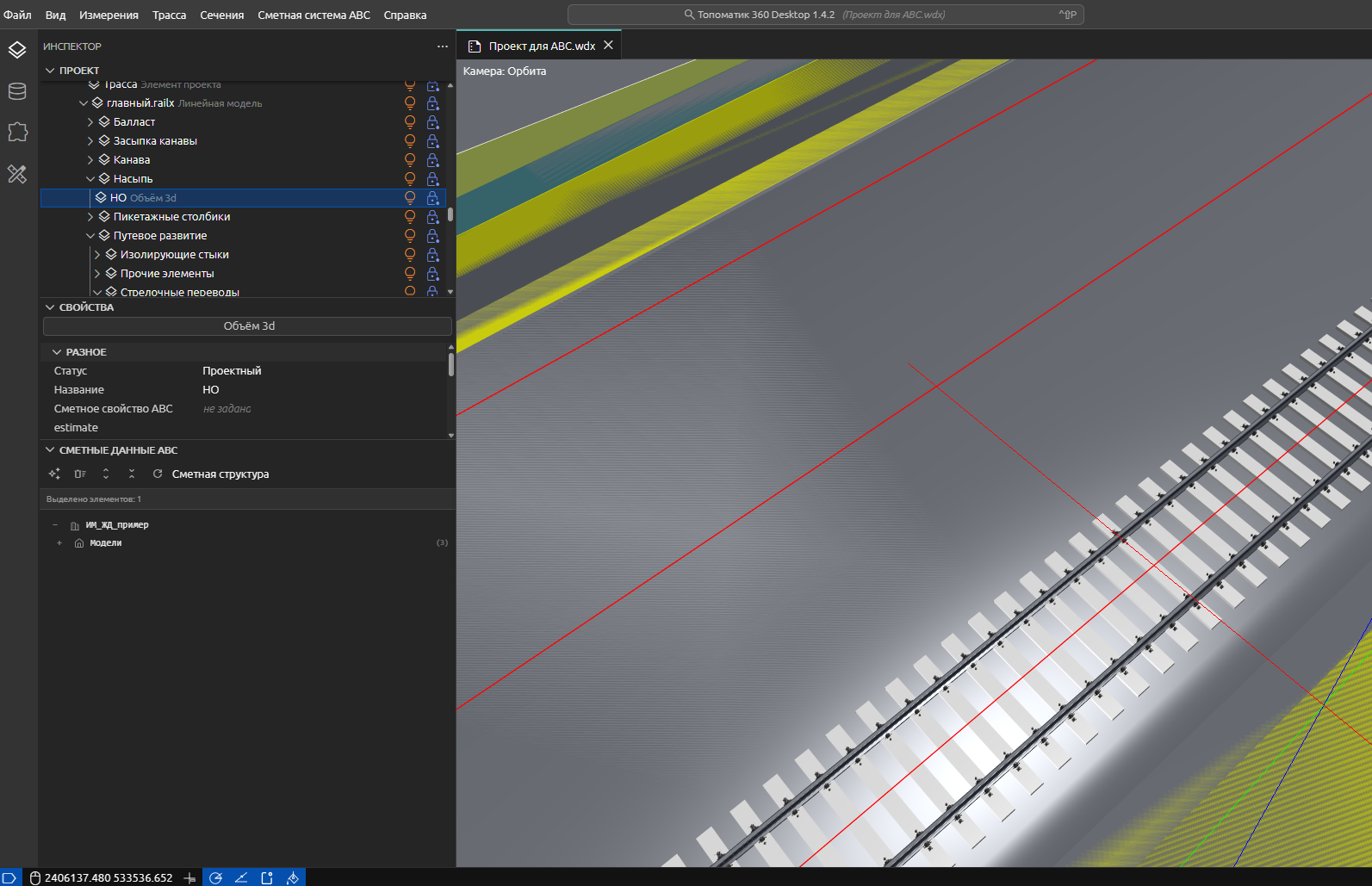Click the Сметное свойство ABC value не задано

(x=227, y=409)
